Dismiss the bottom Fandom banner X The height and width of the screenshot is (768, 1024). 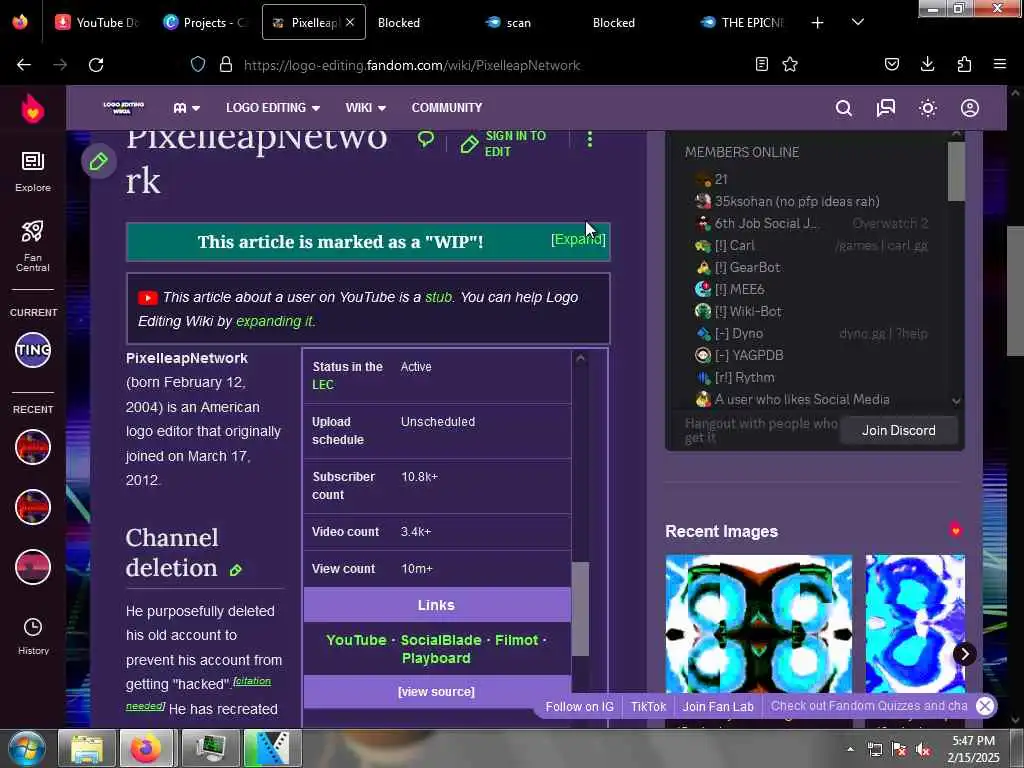(985, 706)
